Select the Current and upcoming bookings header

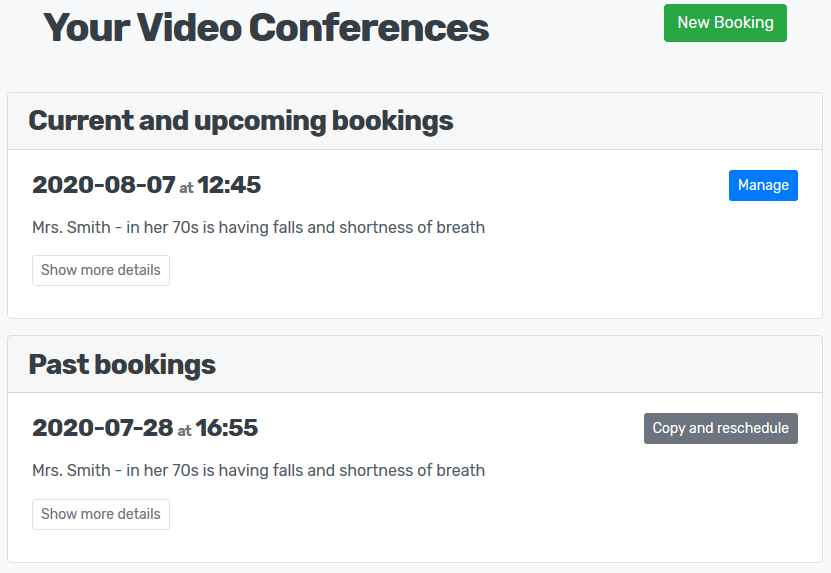pyautogui.click(x=241, y=121)
